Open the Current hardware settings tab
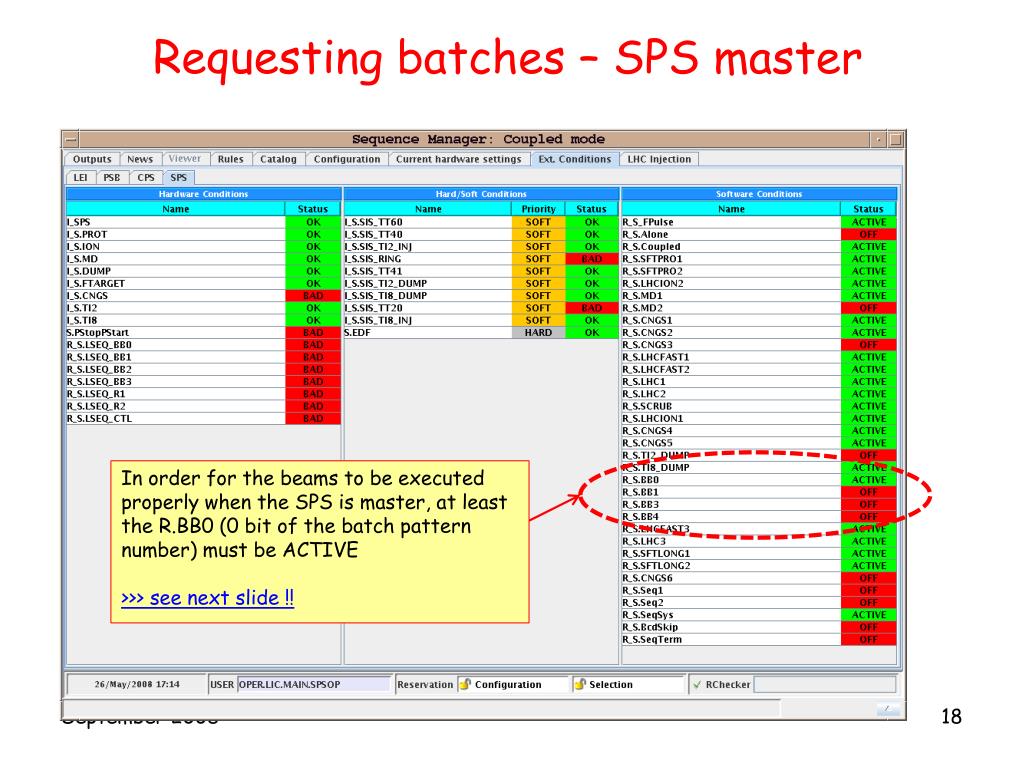1024x768 pixels. (x=458, y=159)
